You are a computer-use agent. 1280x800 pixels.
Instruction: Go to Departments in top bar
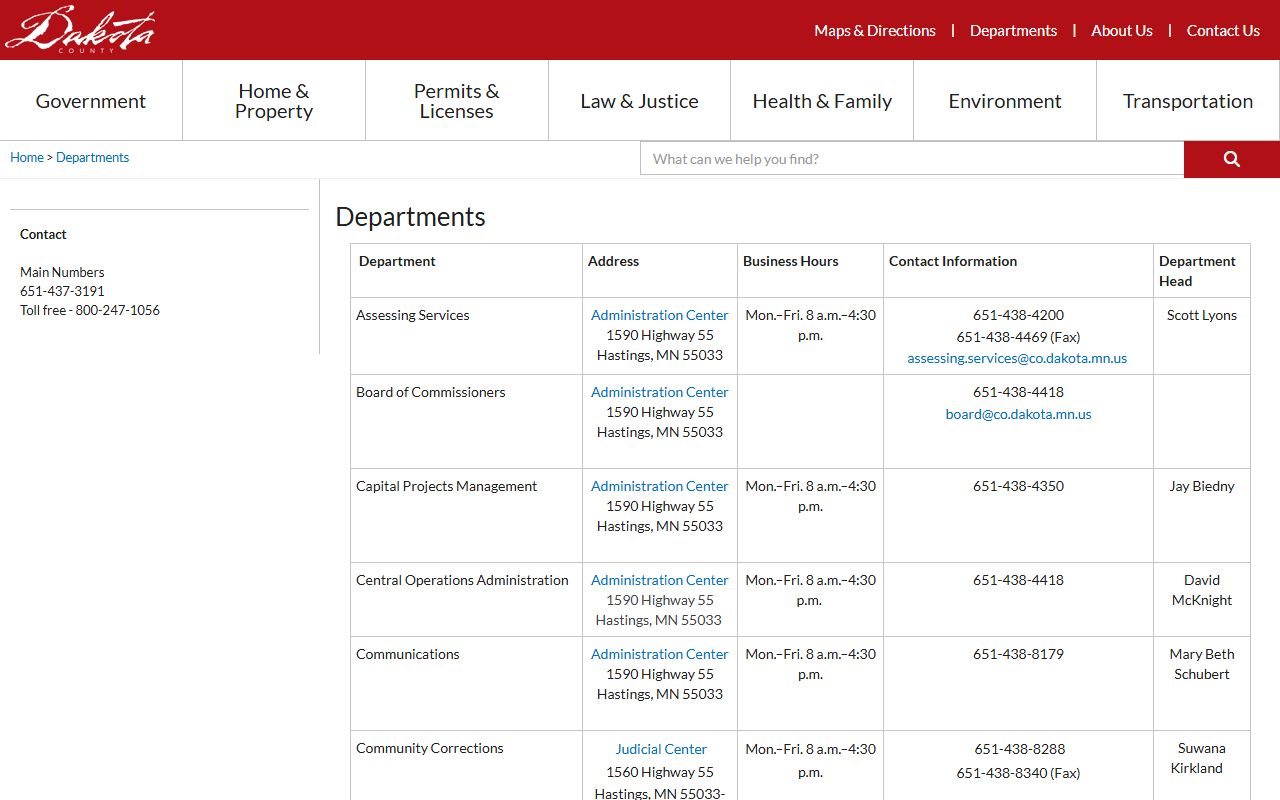tap(1013, 31)
